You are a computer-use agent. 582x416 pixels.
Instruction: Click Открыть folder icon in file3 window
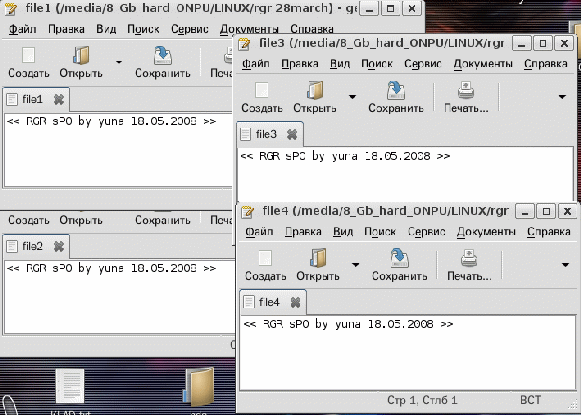[x=315, y=90]
